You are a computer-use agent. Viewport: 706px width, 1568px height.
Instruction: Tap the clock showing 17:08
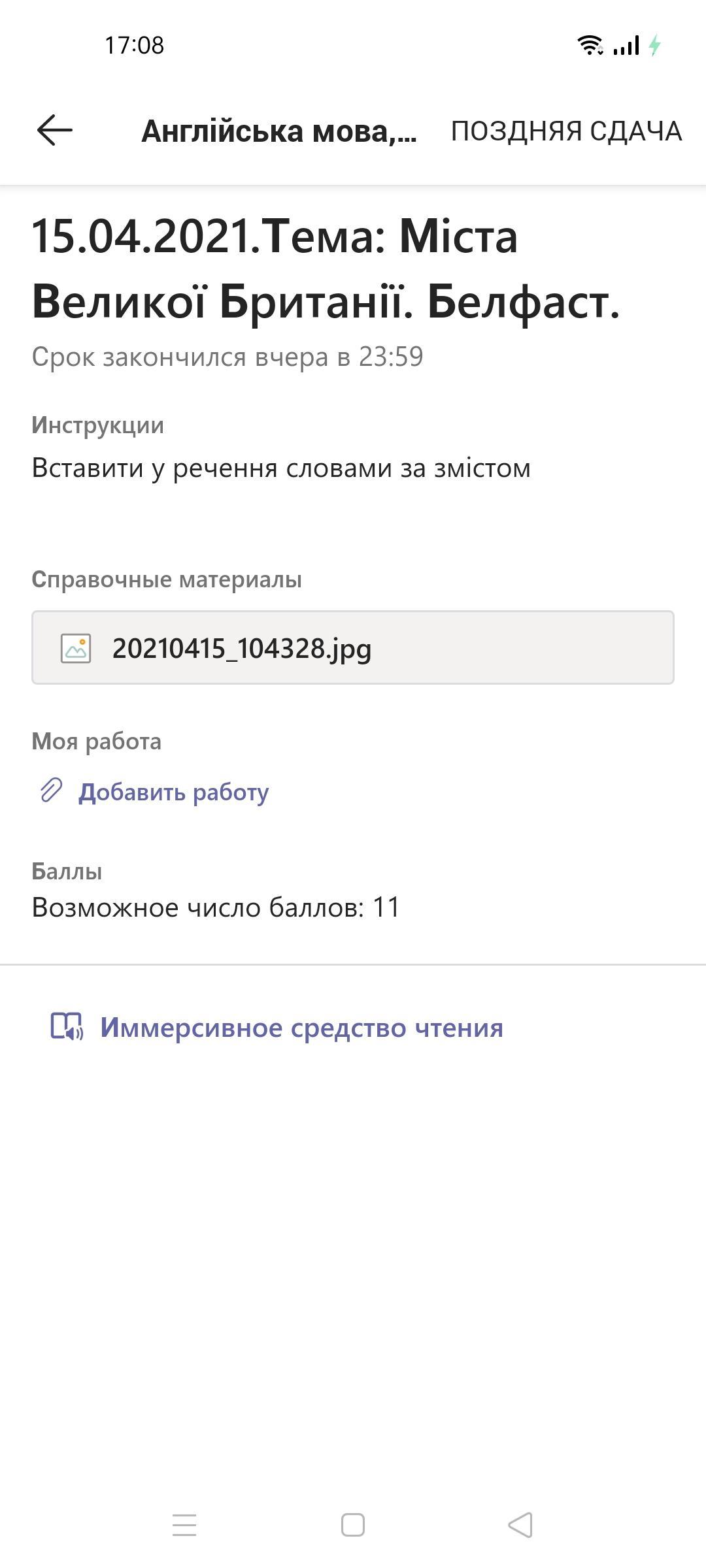134,45
